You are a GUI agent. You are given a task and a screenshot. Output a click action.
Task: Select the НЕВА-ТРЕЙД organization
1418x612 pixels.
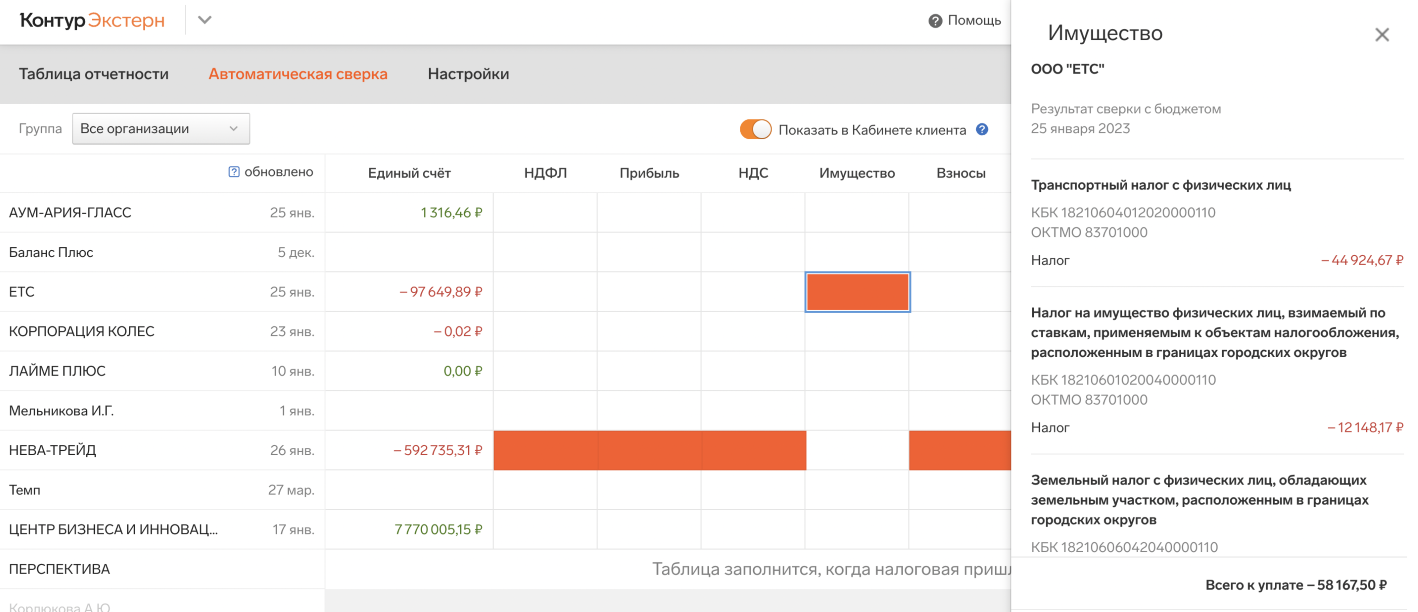(x=162, y=450)
